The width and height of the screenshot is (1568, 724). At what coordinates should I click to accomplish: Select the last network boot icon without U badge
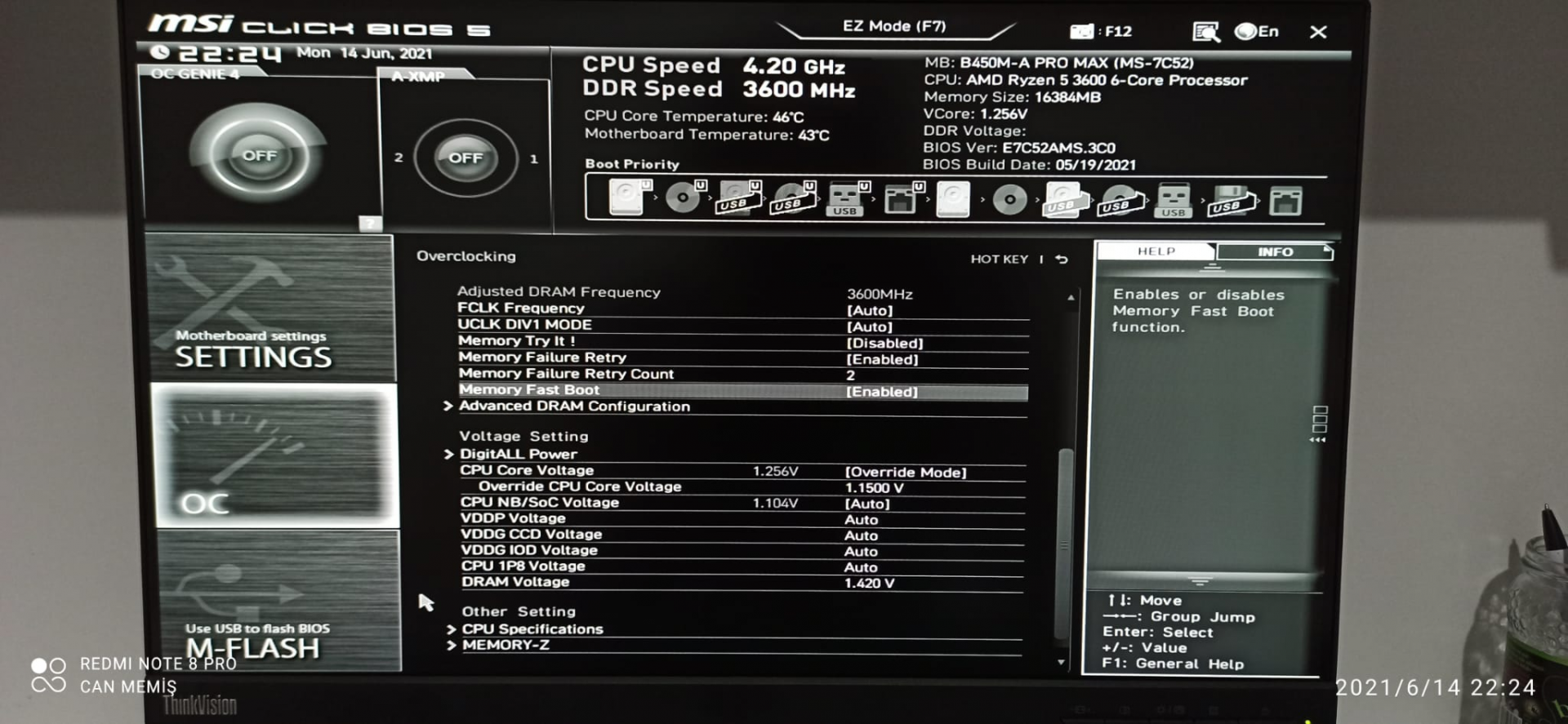1285,201
